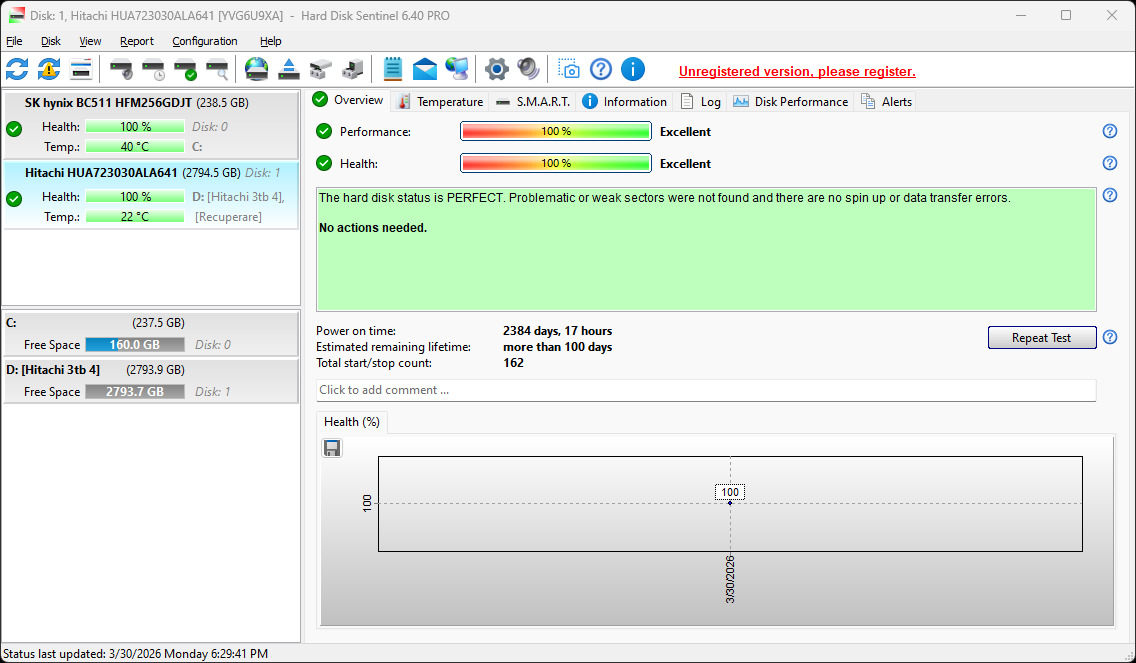Click the No actions needed. text

pyautogui.click(x=373, y=228)
